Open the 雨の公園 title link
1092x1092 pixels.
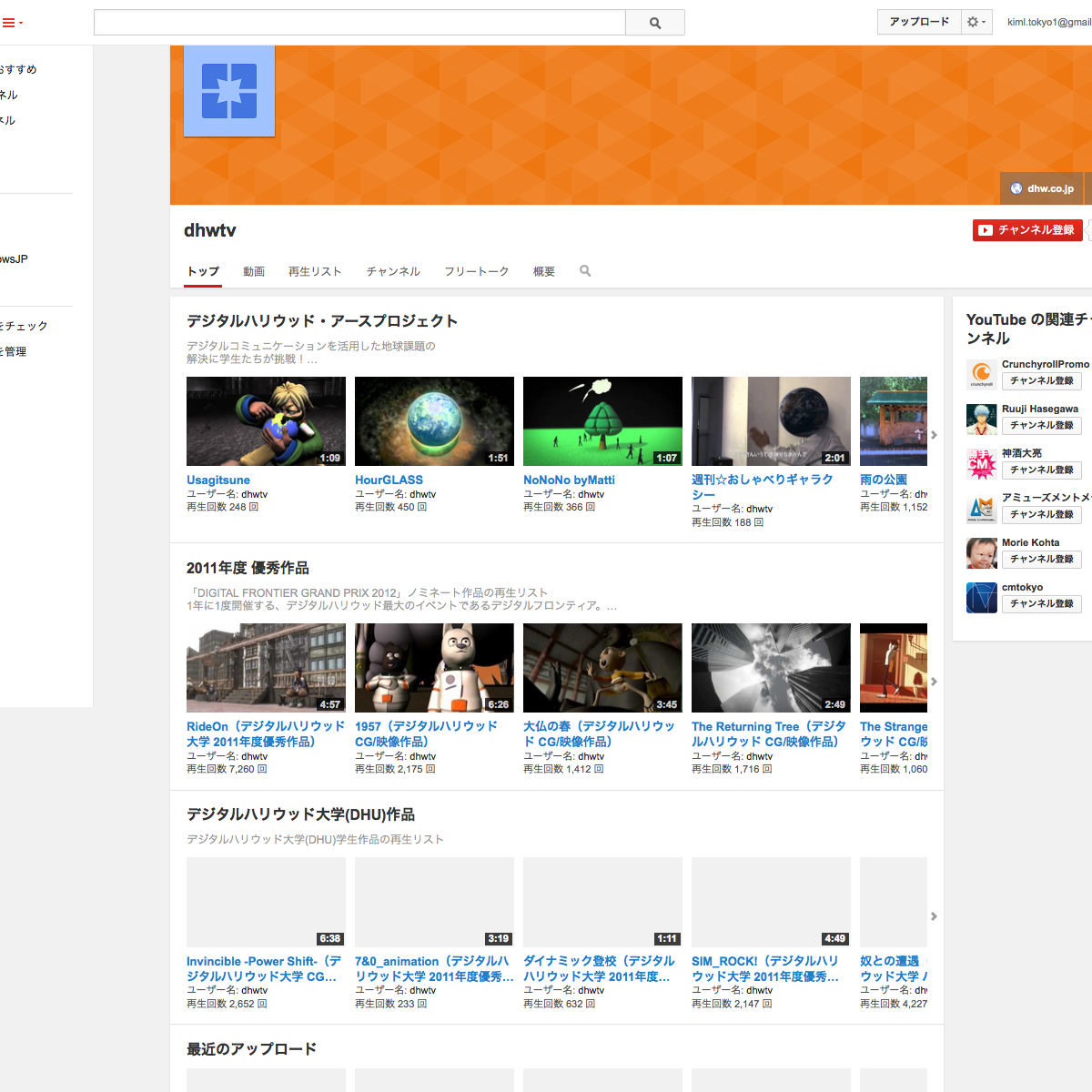[884, 480]
